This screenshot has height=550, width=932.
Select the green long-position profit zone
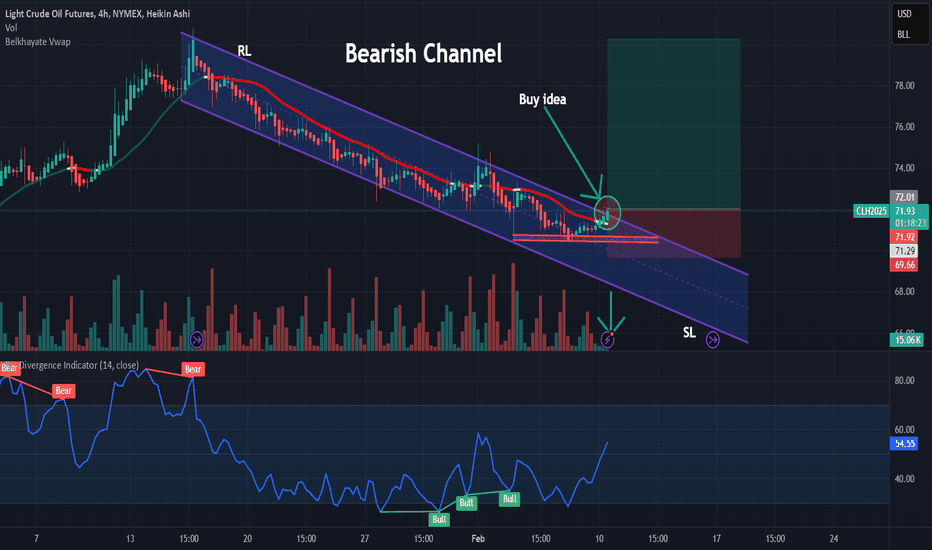tap(674, 124)
